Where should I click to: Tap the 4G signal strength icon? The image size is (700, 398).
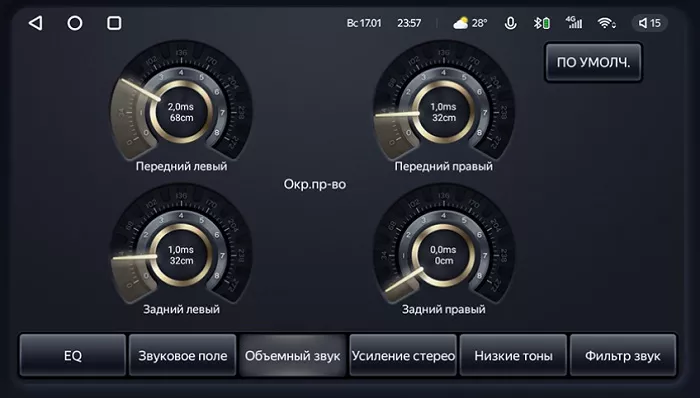[x=574, y=22]
